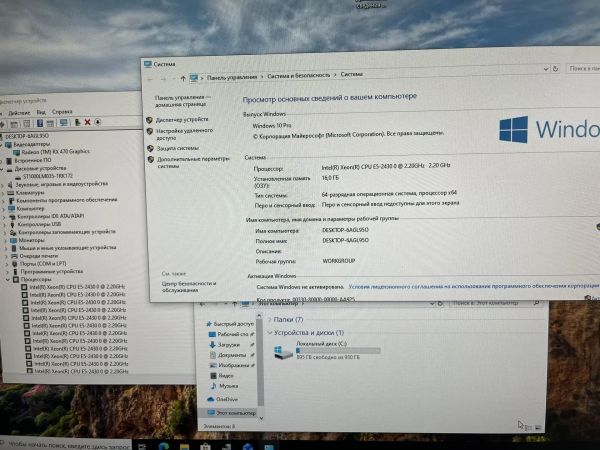Click the refresh button in System address bar
Viewport: 600px width, 450px height.
(555, 69)
